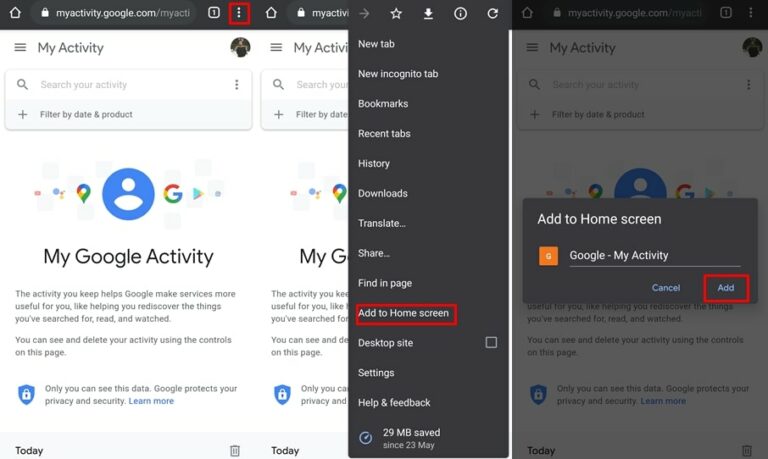Tap privacy shield icon in left screenshot
Screen dimensions: 768x459
(26, 394)
